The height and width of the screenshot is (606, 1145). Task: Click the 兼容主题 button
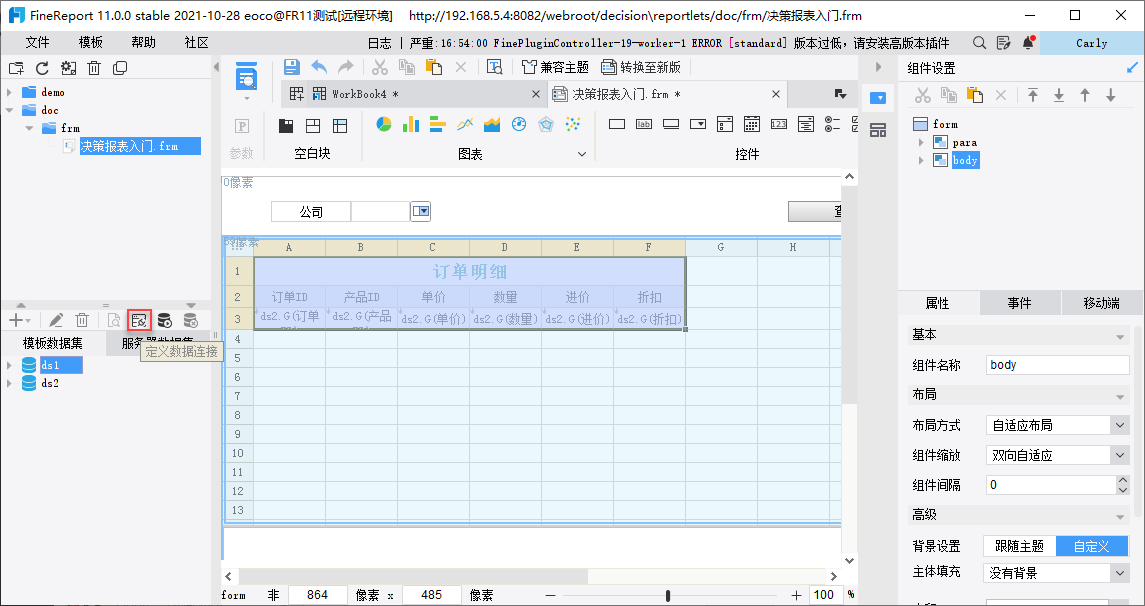pyautogui.click(x=555, y=67)
